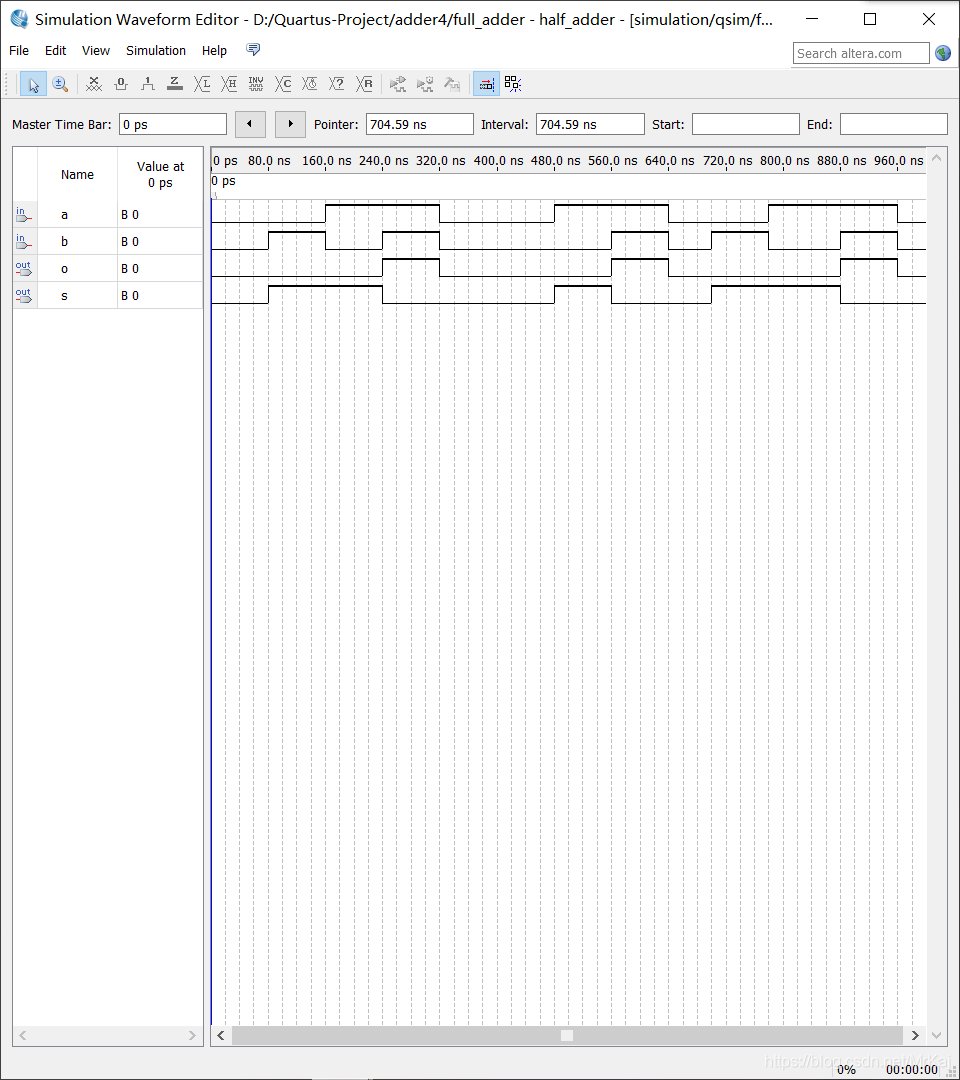Open the File menu
The image size is (960, 1080).
pyautogui.click(x=19, y=50)
